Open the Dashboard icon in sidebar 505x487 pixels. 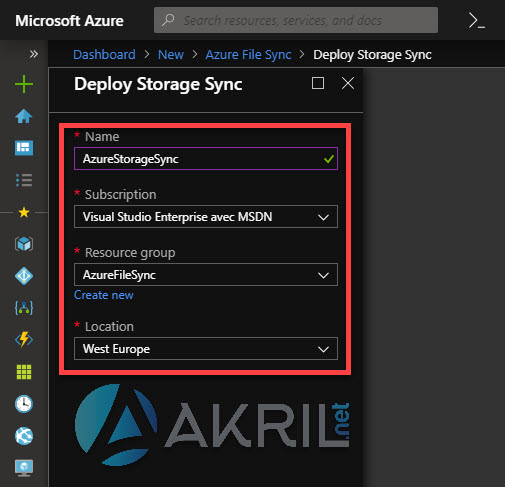(x=24, y=148)
